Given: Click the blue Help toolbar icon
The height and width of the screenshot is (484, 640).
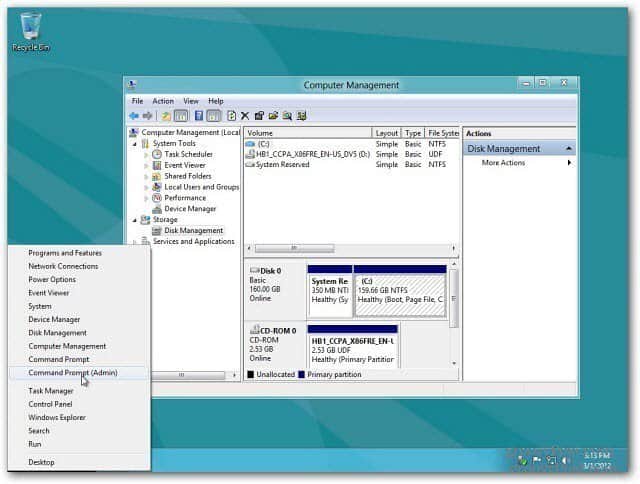Looking at the screenshot, I should 199,116.
